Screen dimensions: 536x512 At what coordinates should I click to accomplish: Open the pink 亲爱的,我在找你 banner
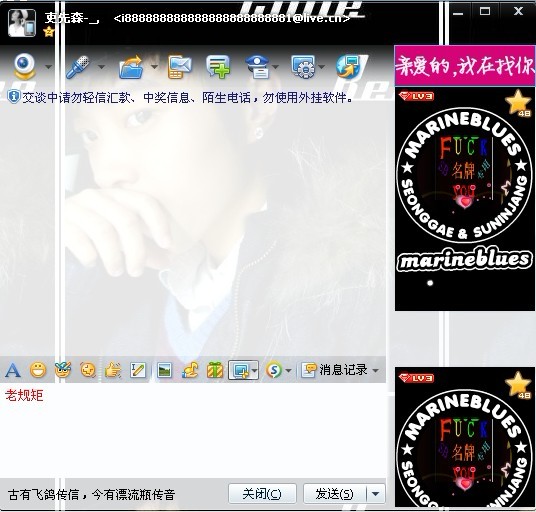coord(465,65)
